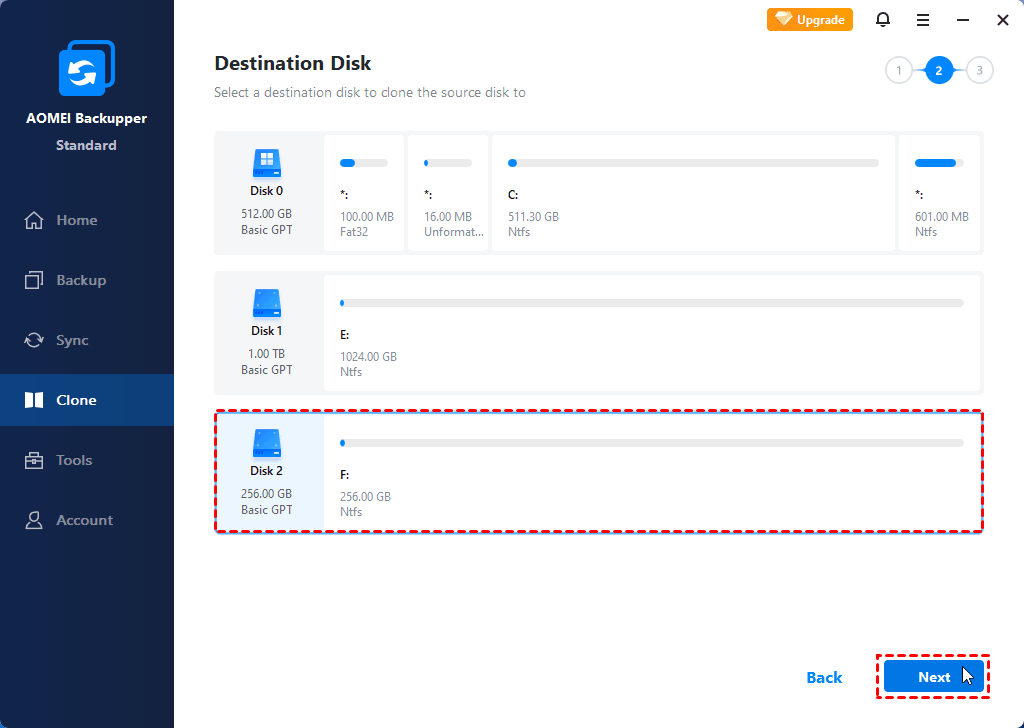Image resolution: width=1024 pixels, height=728 pixels.
Task: Click the Disk 1 label
Action: click(266, 330)
